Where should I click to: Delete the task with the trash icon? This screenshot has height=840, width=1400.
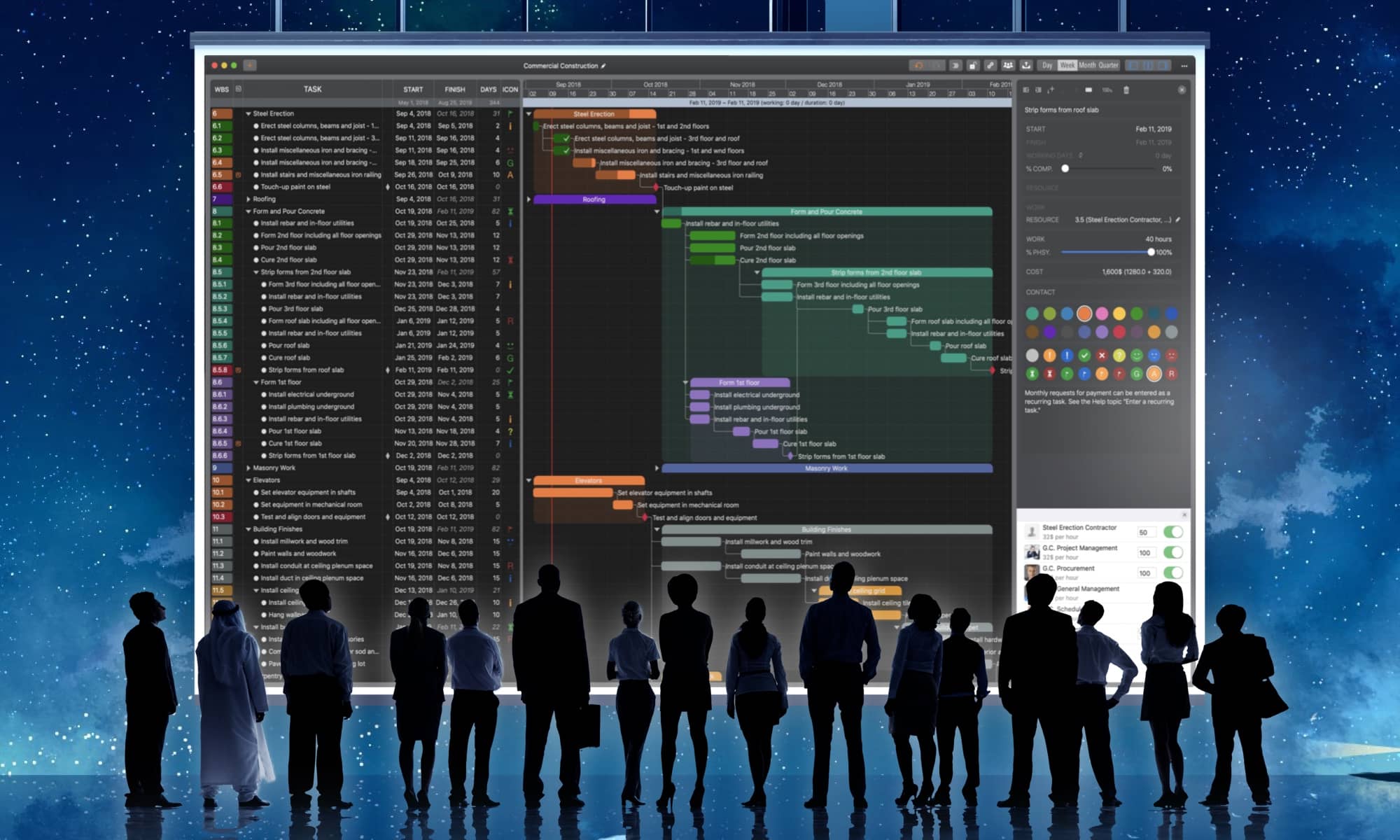pyautogui.click(x=1126, y=90)
